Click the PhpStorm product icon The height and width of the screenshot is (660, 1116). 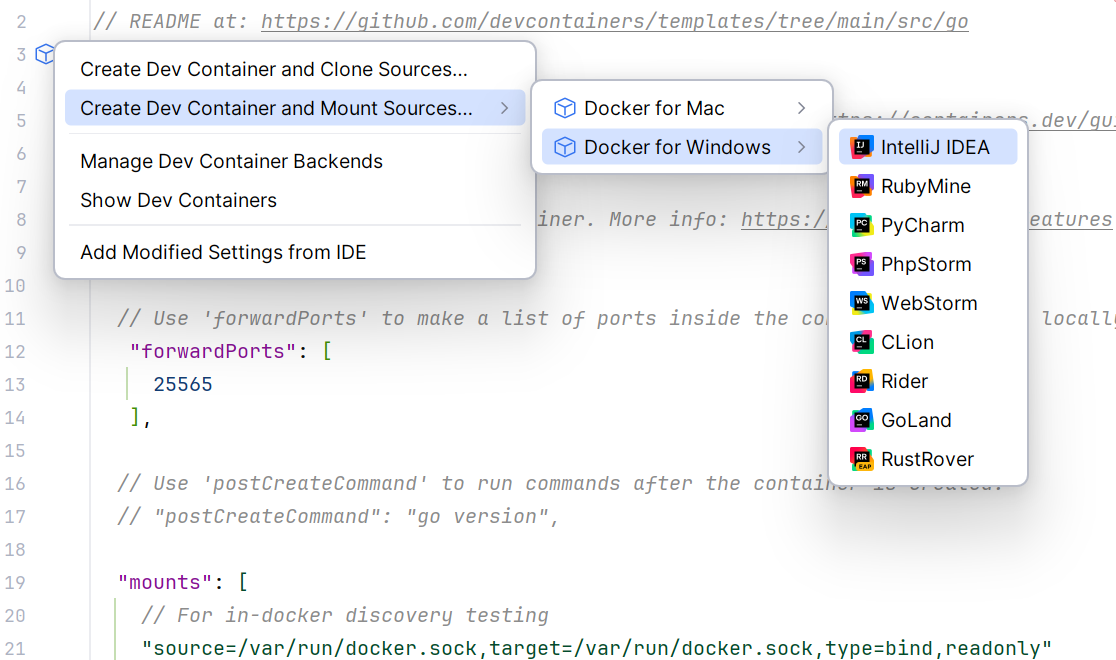click(x=861, y=264)
